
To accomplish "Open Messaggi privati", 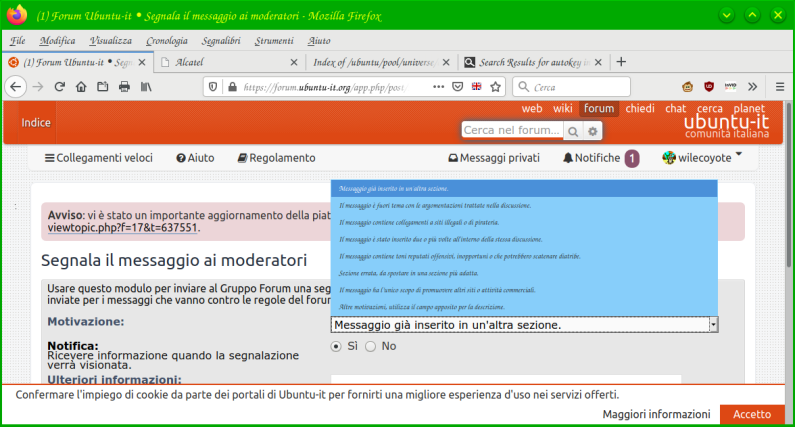I will 494,158.
